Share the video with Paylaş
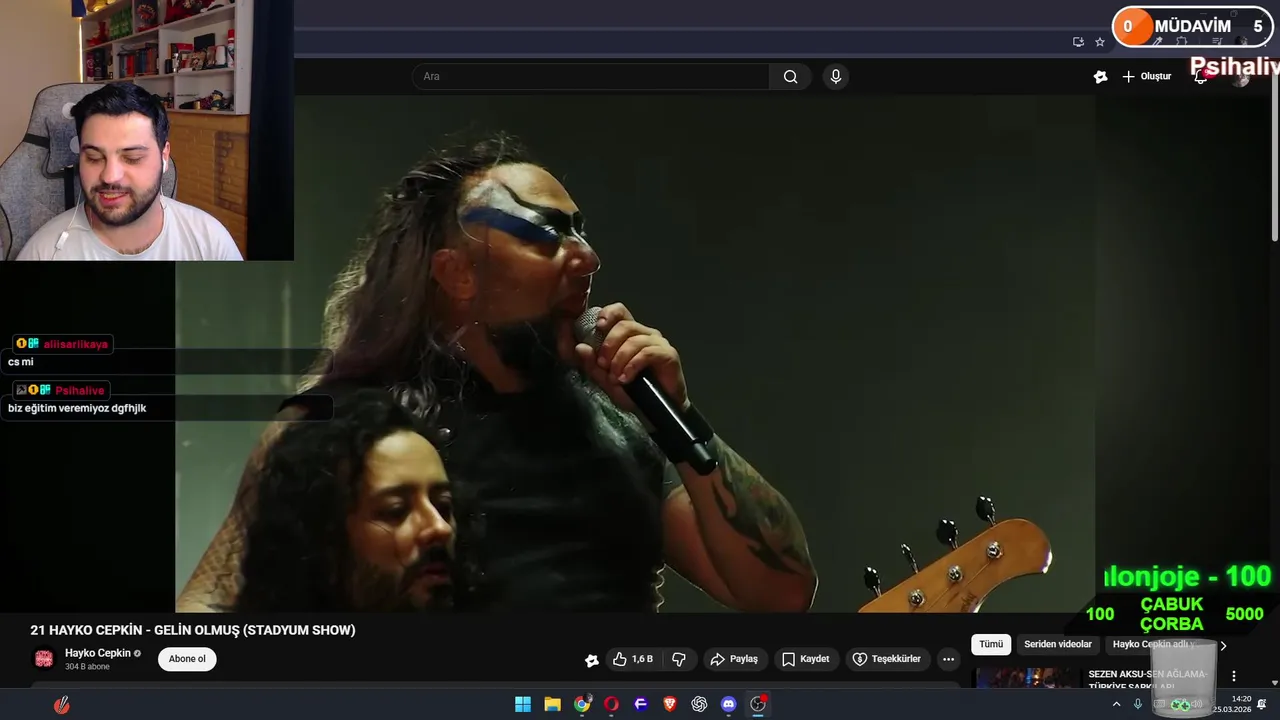This screenshot has width=1280, height=720. click(734, 659)
